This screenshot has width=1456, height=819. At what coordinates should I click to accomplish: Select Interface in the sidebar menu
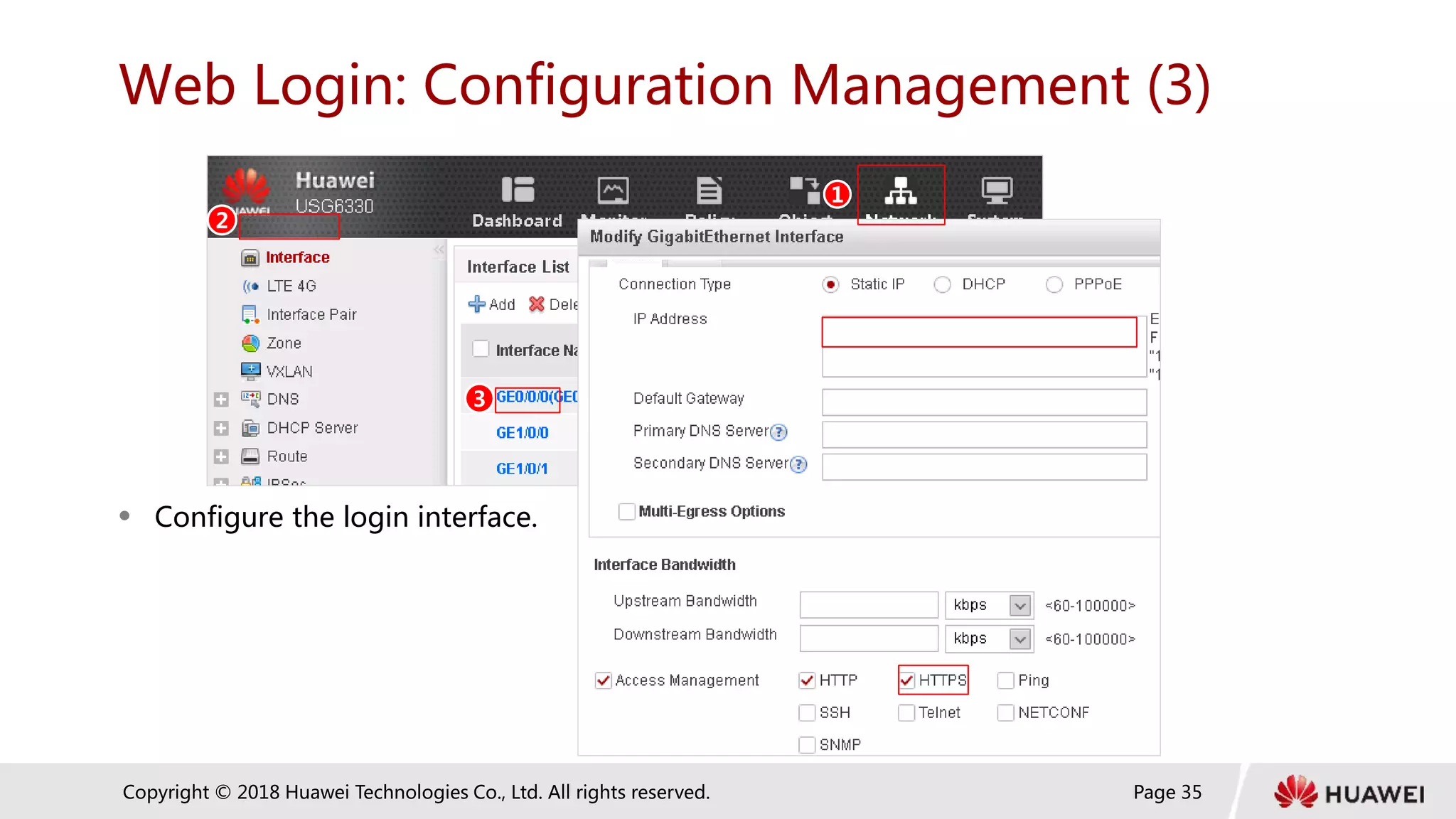click(298, 257)
